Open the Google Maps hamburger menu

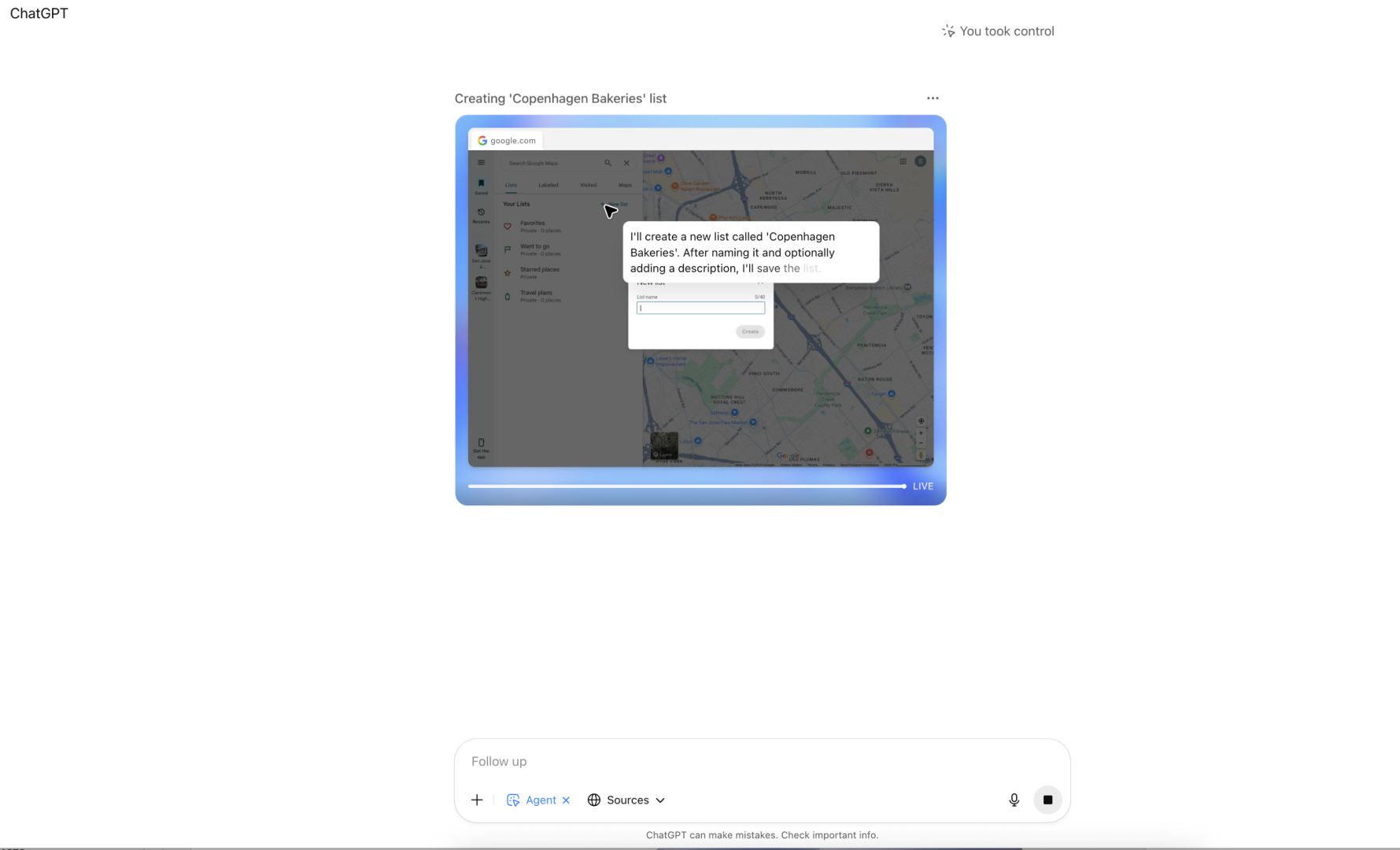click(x=482, y=163)
